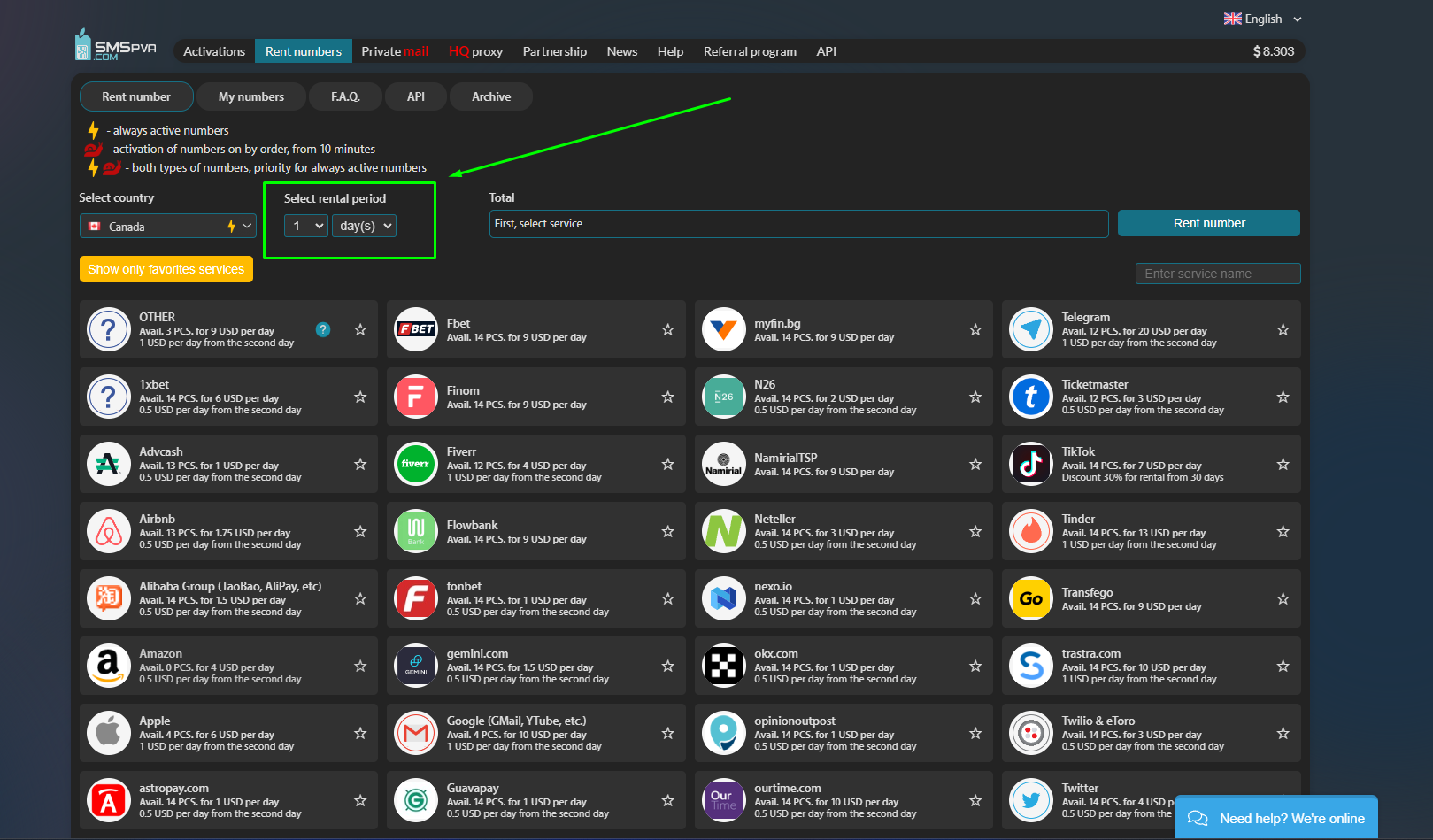Viewport: 1433px width, 840px height.
Task: Open the News link
Action: [622, 51]
